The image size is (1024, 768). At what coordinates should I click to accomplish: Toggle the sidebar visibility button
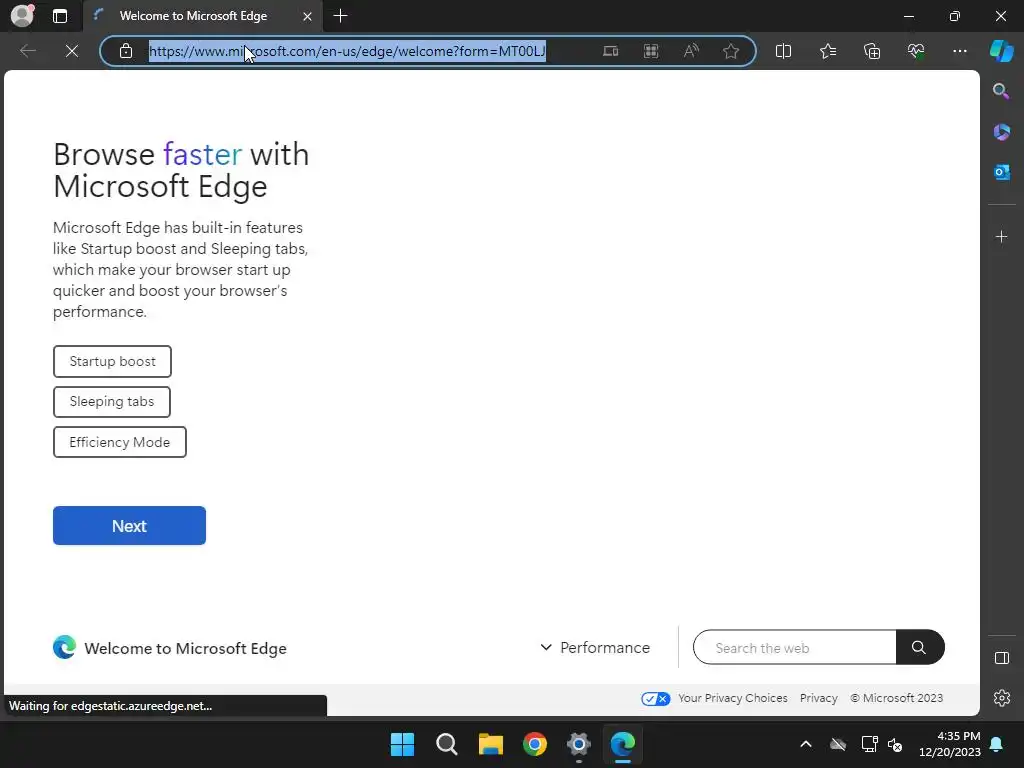click(1001, 658)
